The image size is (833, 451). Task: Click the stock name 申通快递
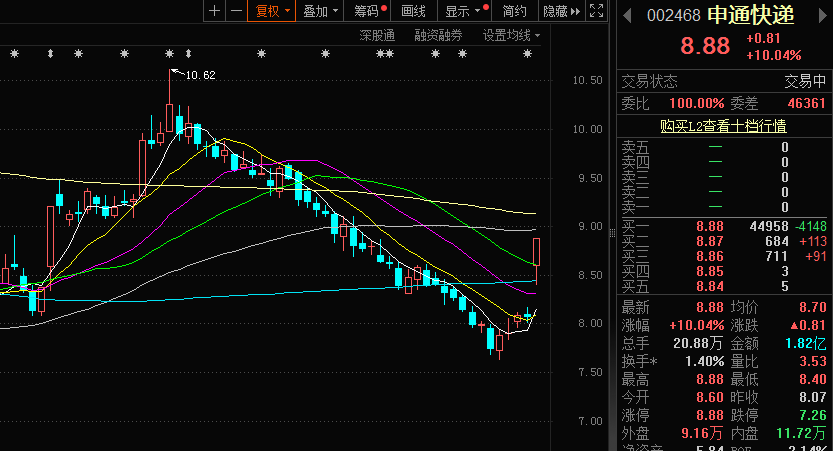point(751,15)
